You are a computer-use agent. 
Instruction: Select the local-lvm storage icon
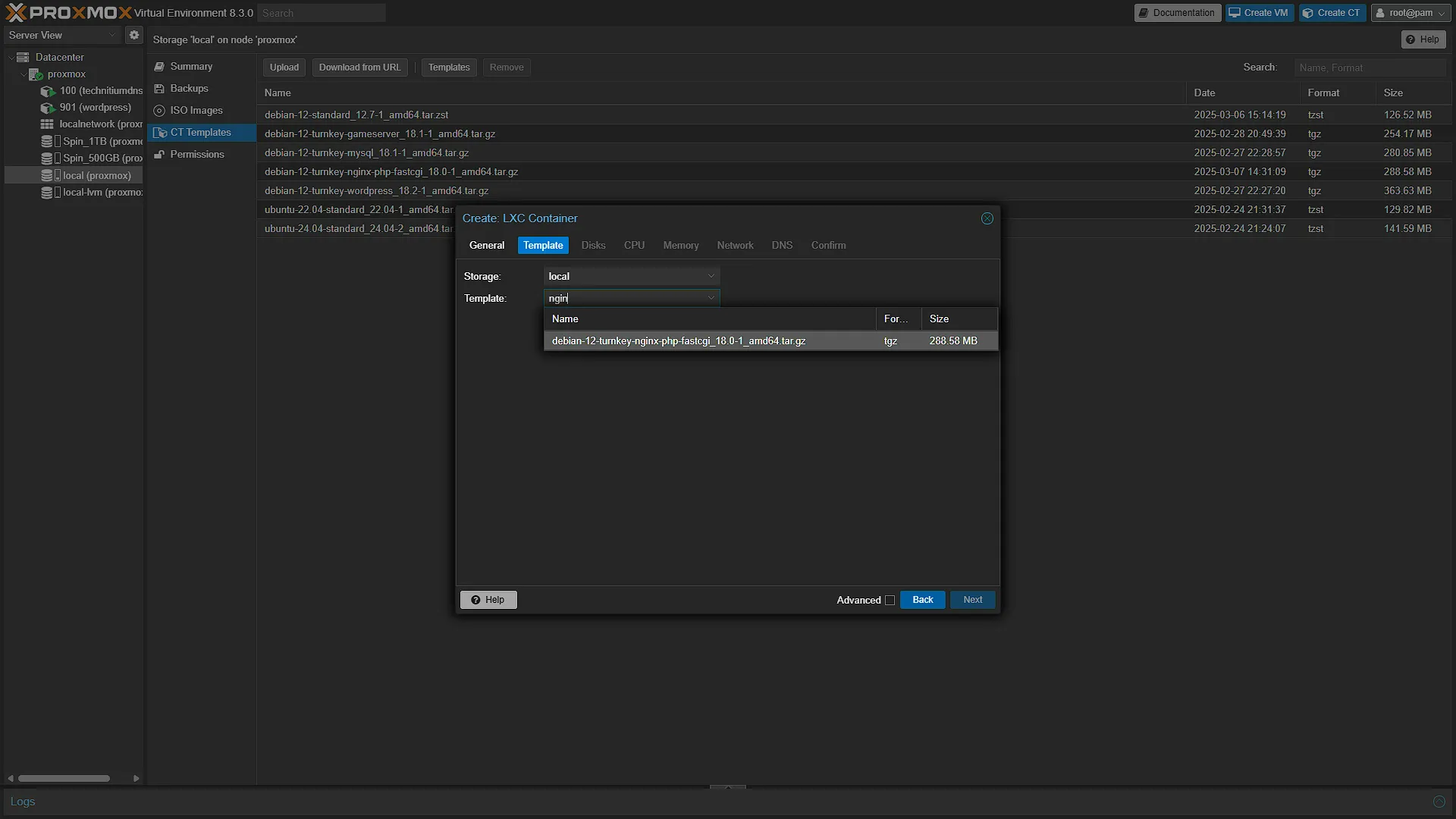(51, 192)
